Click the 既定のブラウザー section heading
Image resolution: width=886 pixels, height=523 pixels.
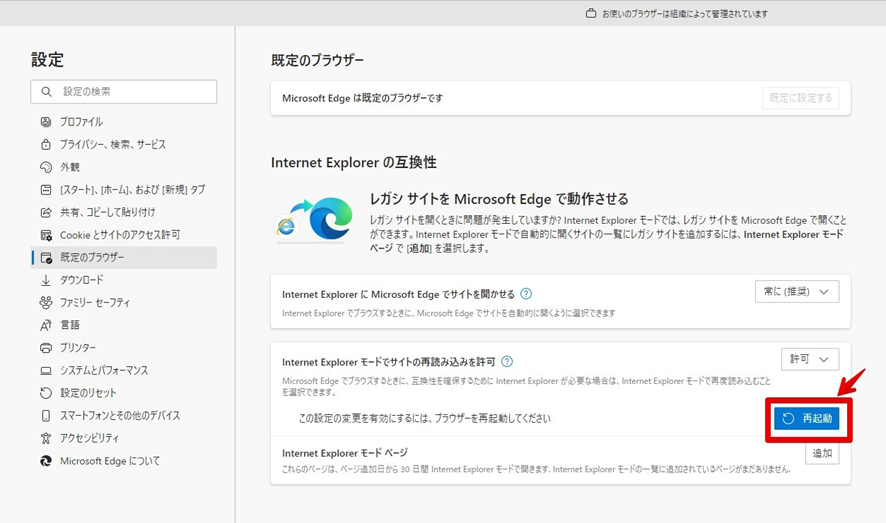pyautogui.click(x=318, y=60)
